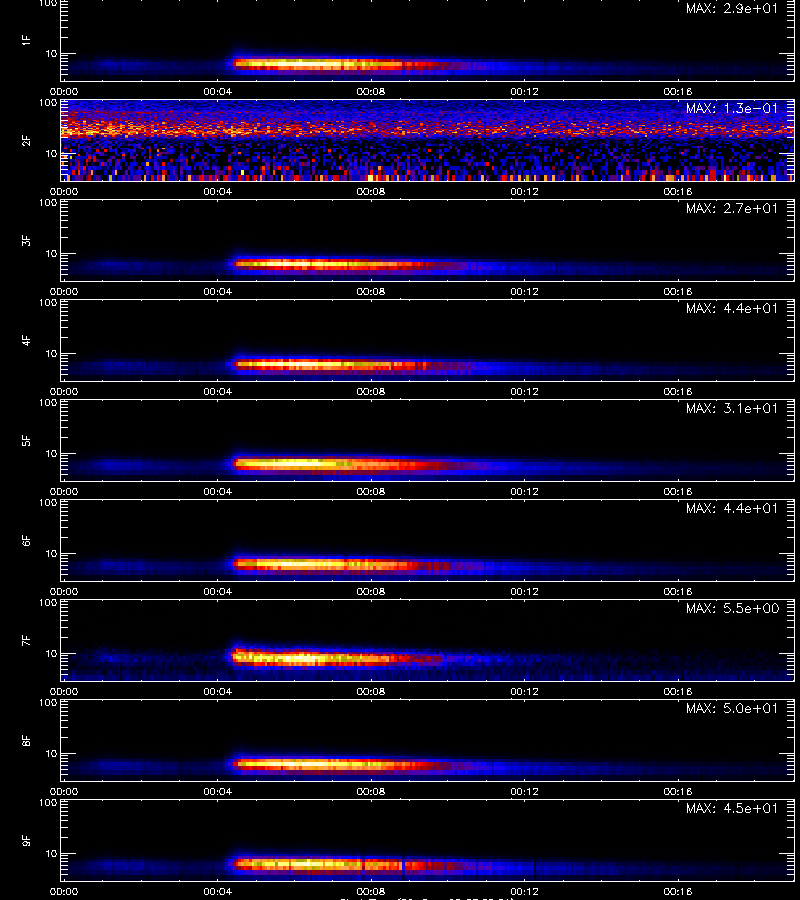
Task: Click the noisy orange band in the 2F spectrogram
Action: point(428,129)
